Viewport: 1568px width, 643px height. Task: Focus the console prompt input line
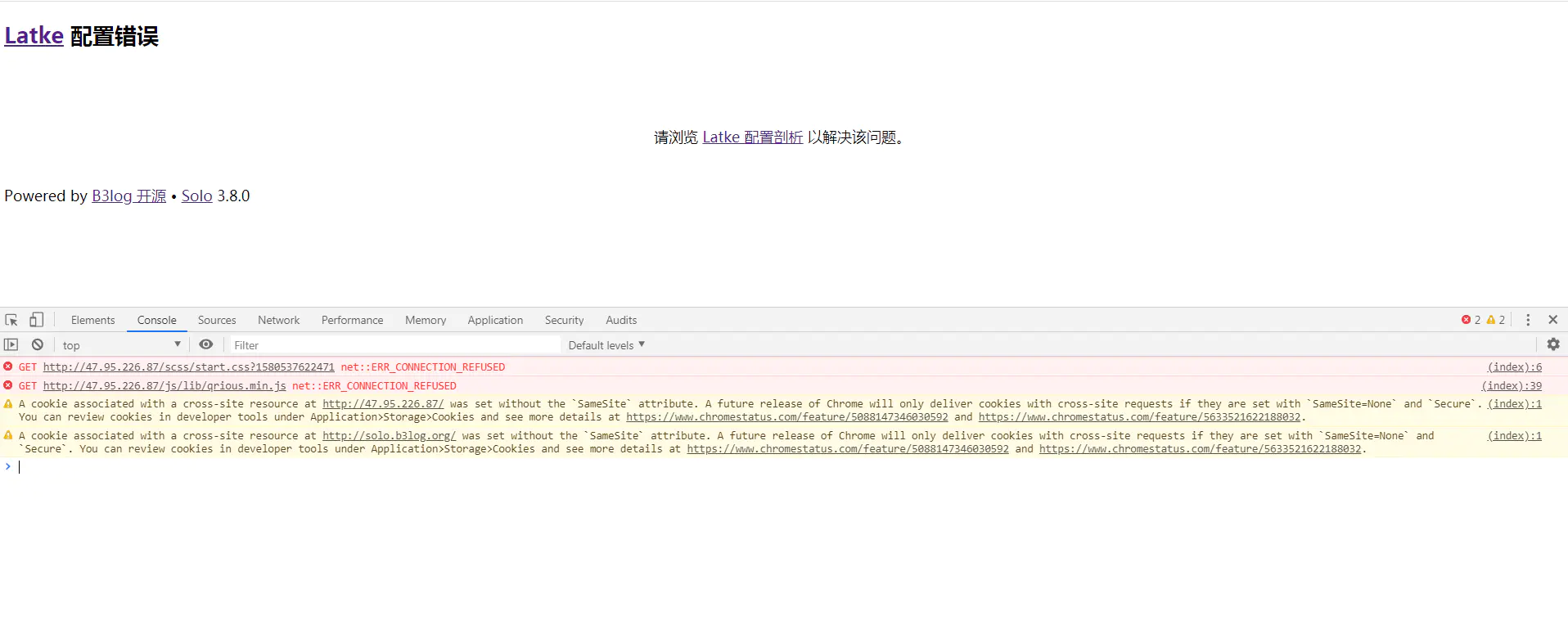[x=784, y=467]
